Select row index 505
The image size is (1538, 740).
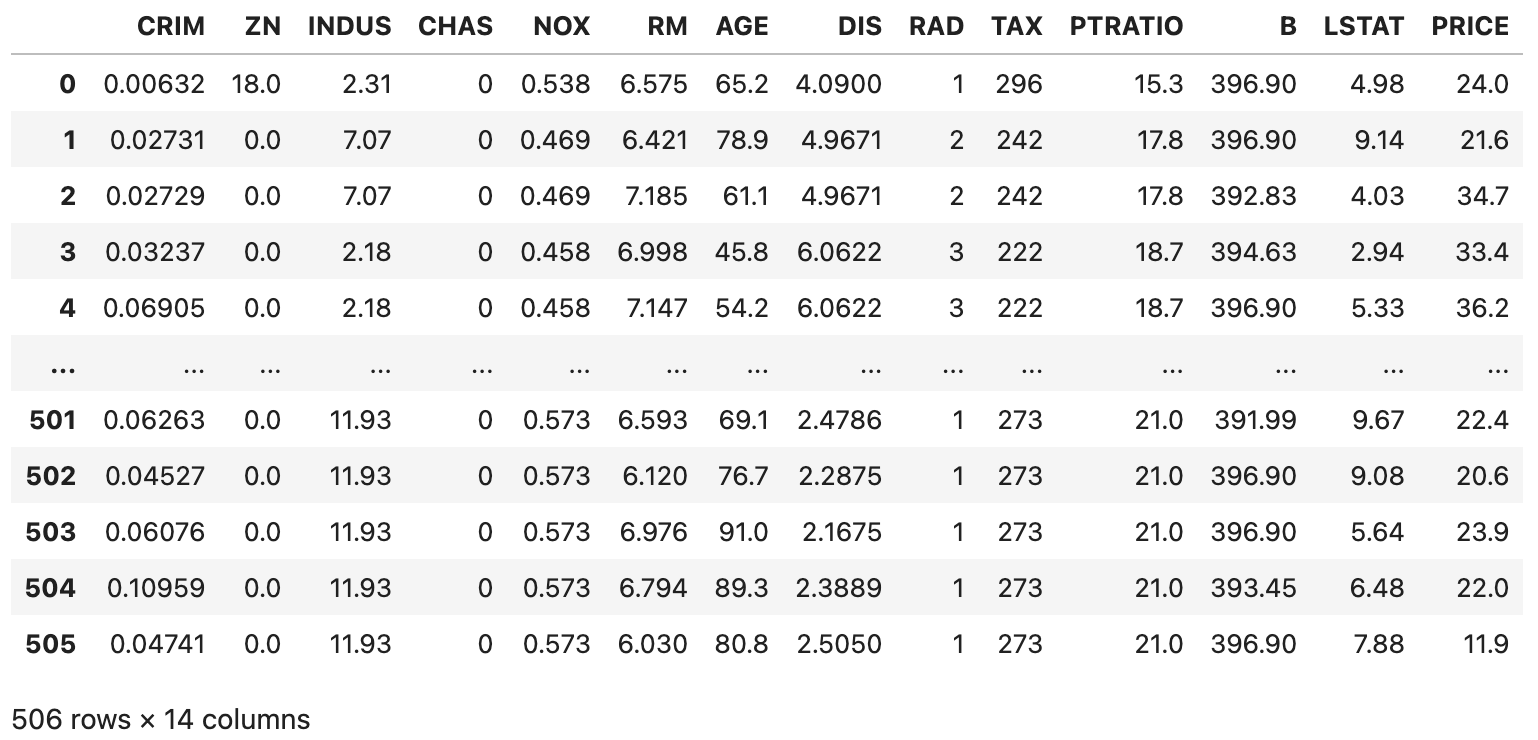tap(51, 644)
